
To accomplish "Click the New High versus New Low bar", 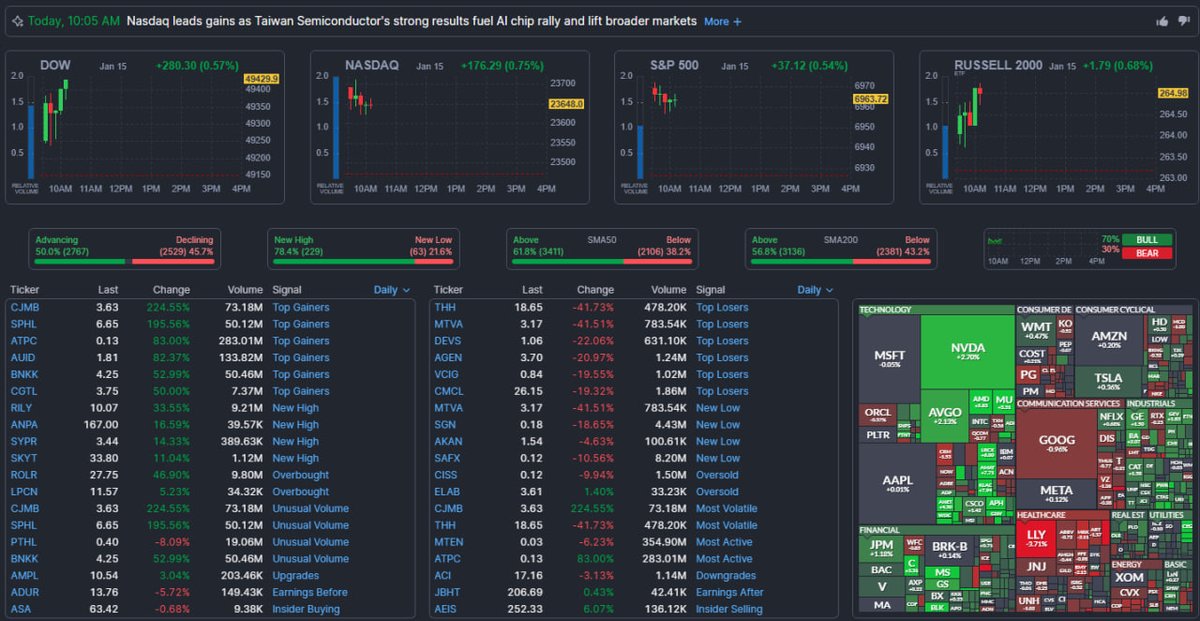I will pyautogui.click(x=363, y=248).
